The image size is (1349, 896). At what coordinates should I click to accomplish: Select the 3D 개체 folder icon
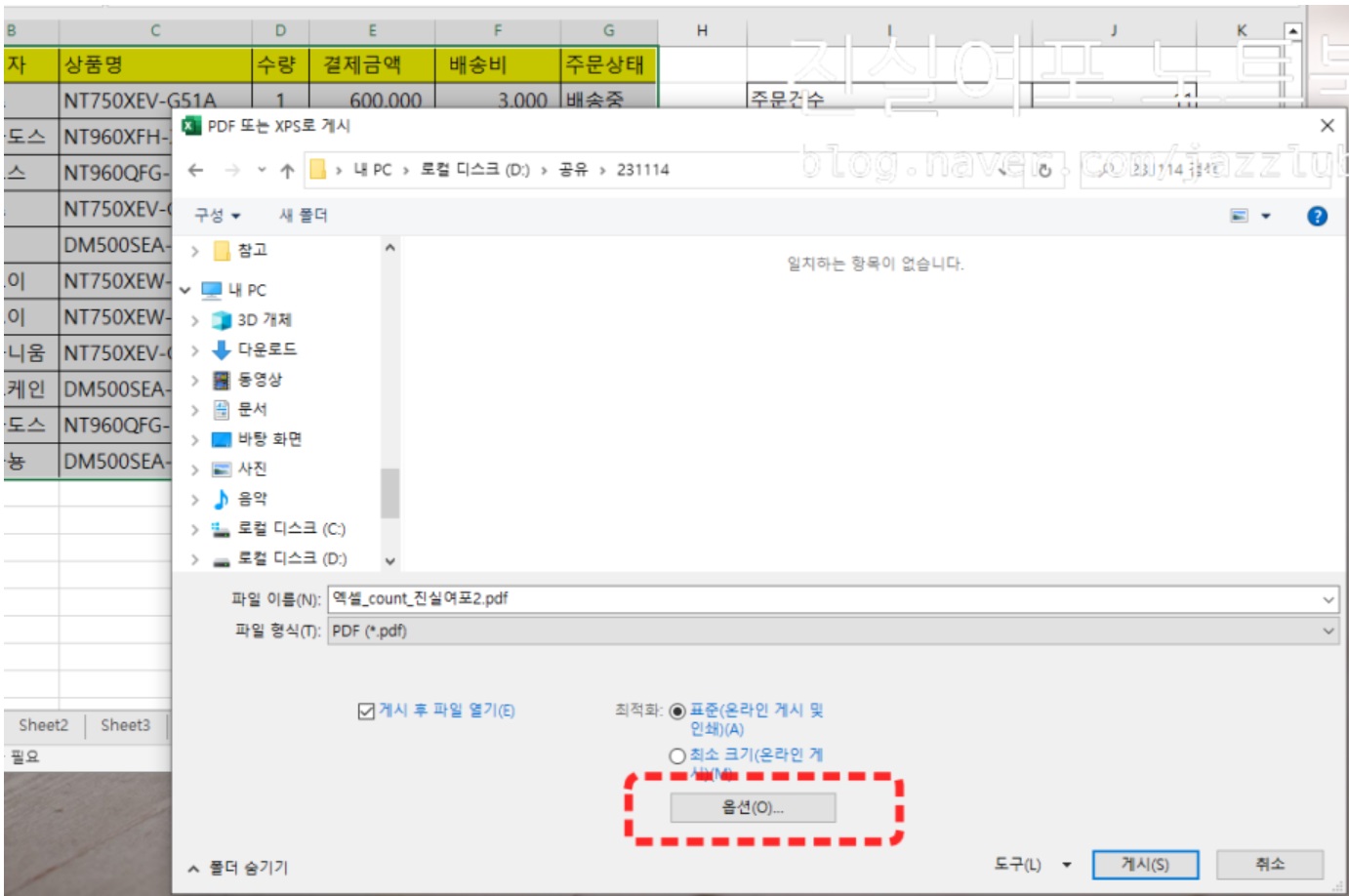click(x=222, y=320)
